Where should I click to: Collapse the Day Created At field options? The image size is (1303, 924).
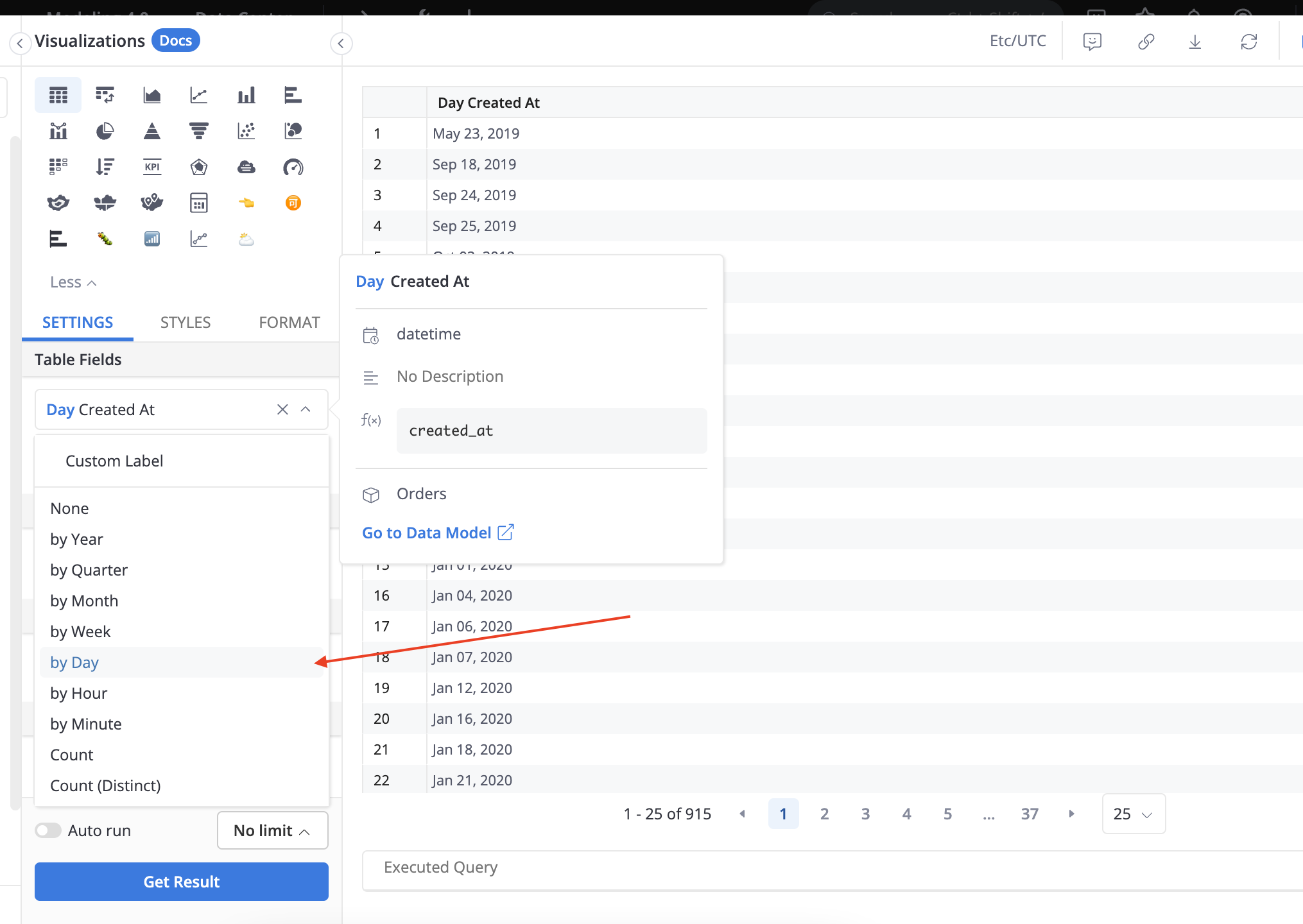tap(306, 409)
